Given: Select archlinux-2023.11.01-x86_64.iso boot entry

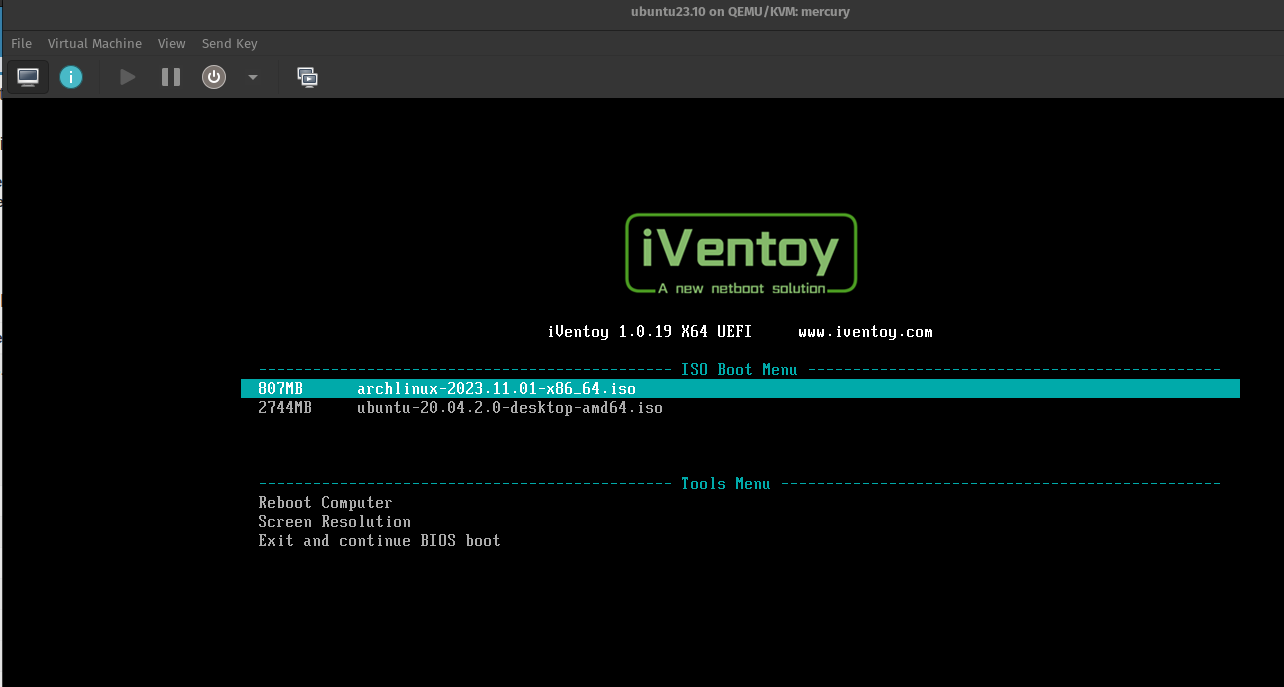Looking at the screenshot, I should pos(740,389).
